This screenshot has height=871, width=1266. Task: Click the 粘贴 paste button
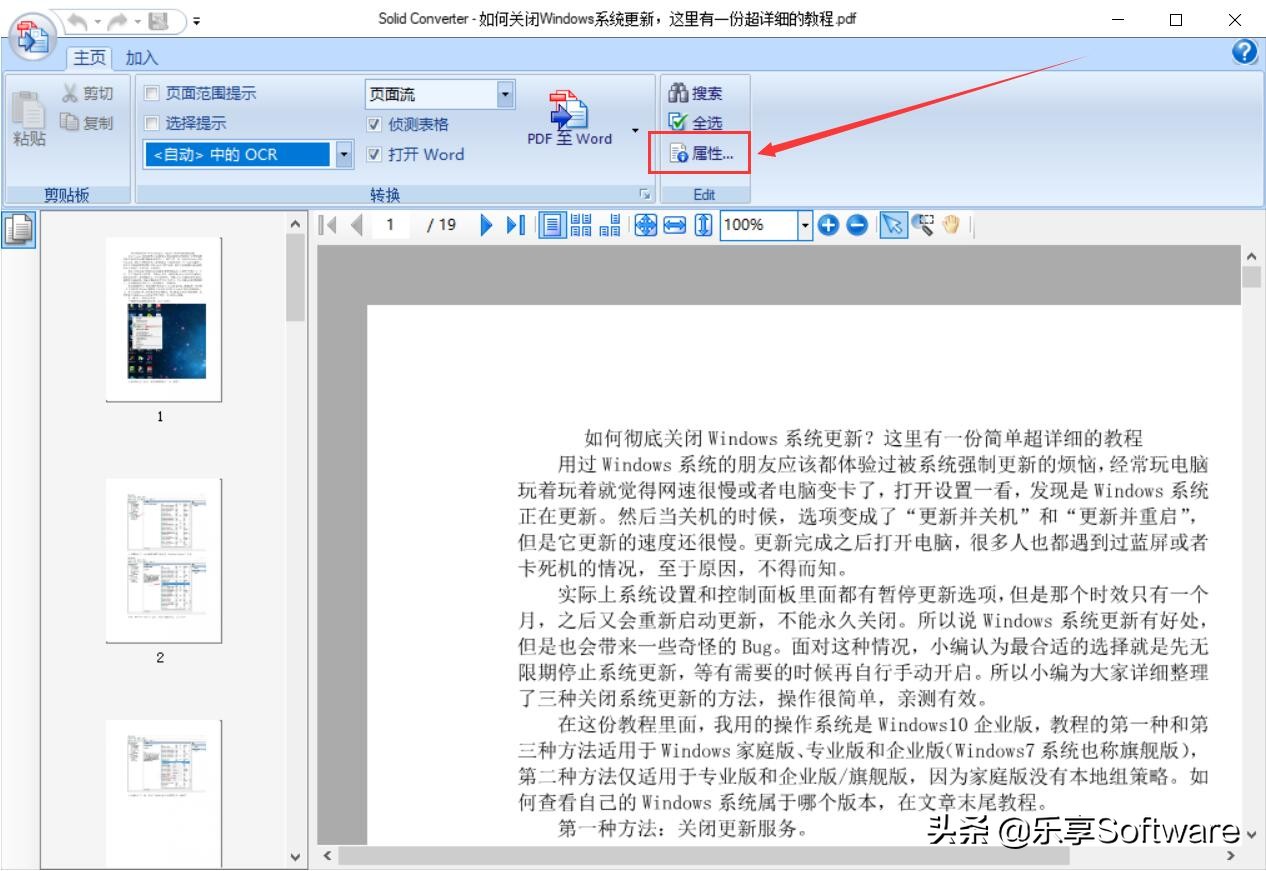tap(29, 117)
